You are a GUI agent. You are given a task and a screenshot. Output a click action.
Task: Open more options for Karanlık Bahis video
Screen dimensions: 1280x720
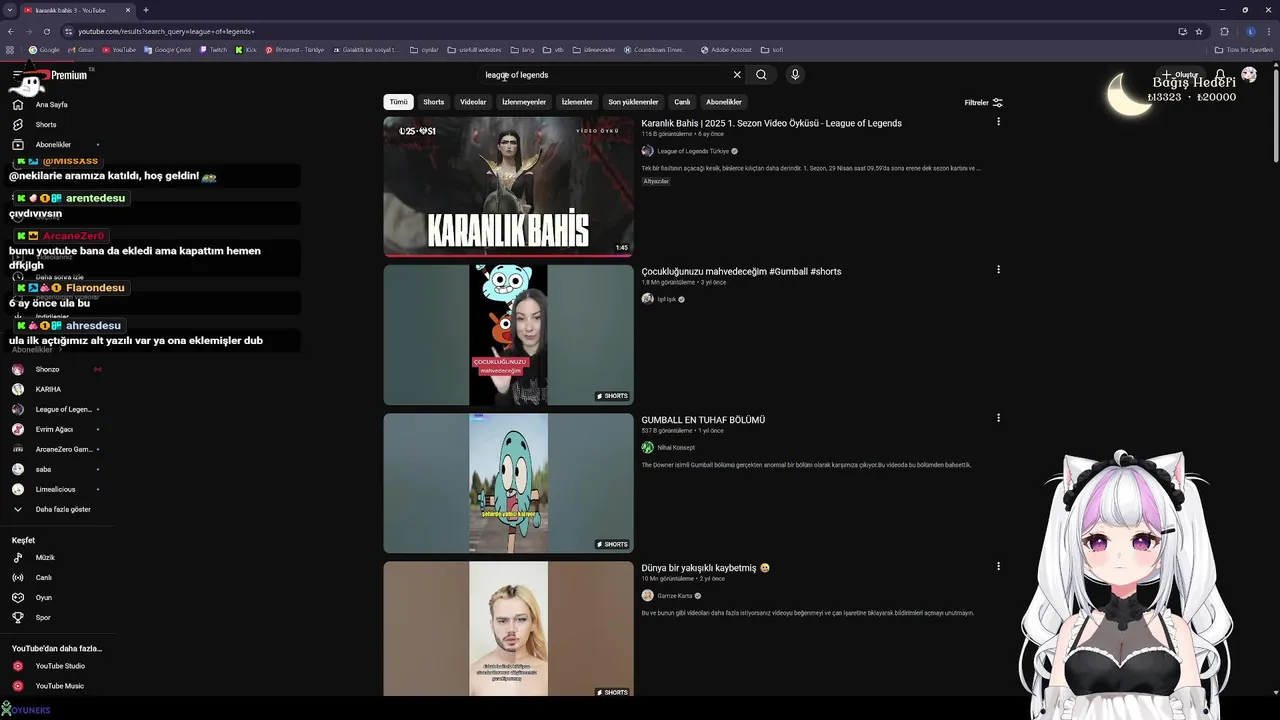998,122
